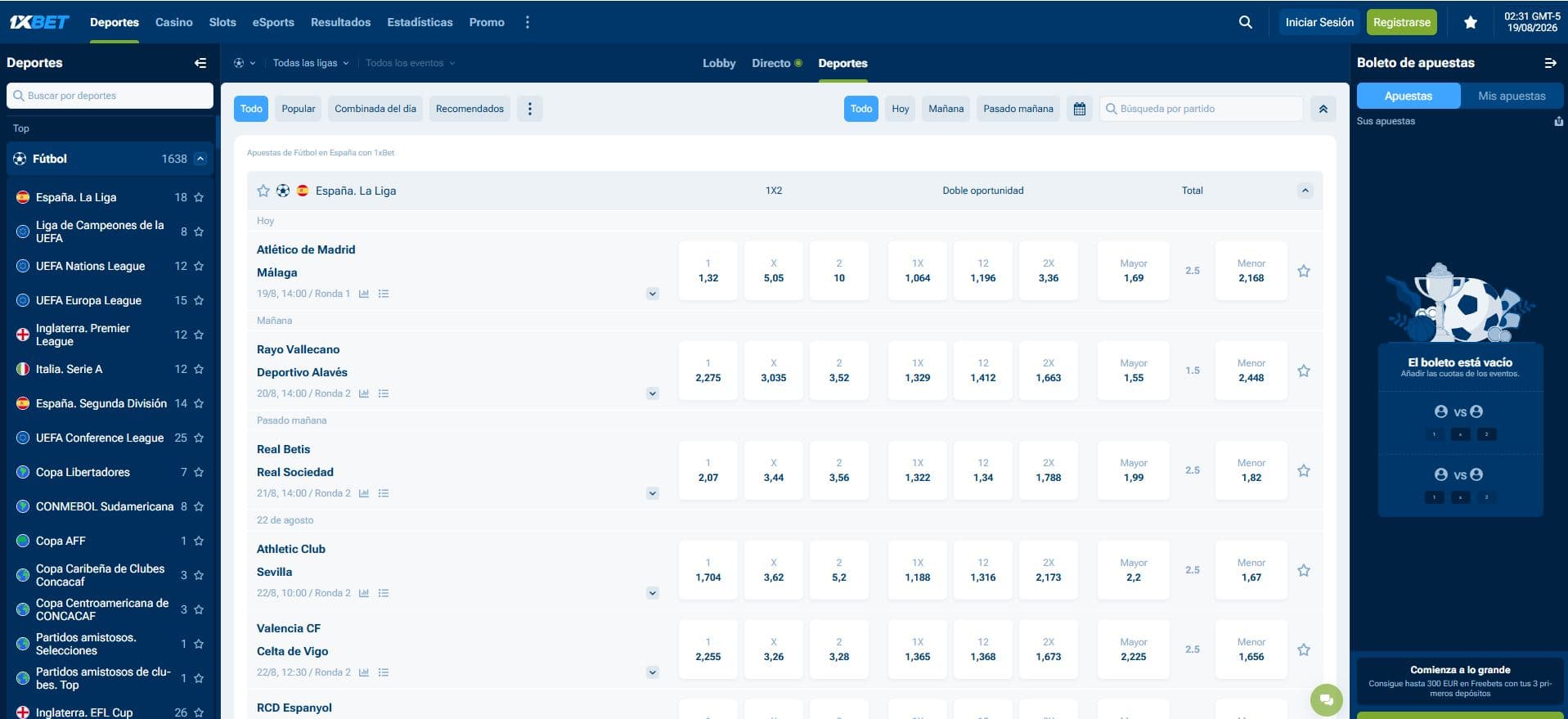Filter matches by Pasado mañana
This screenshot has height=719, width=1568.
pos(1018,109)
